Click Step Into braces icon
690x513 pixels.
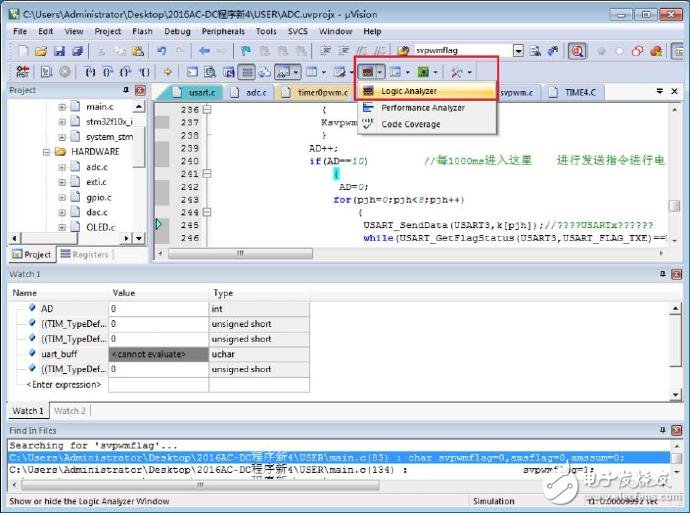[90, 71]
